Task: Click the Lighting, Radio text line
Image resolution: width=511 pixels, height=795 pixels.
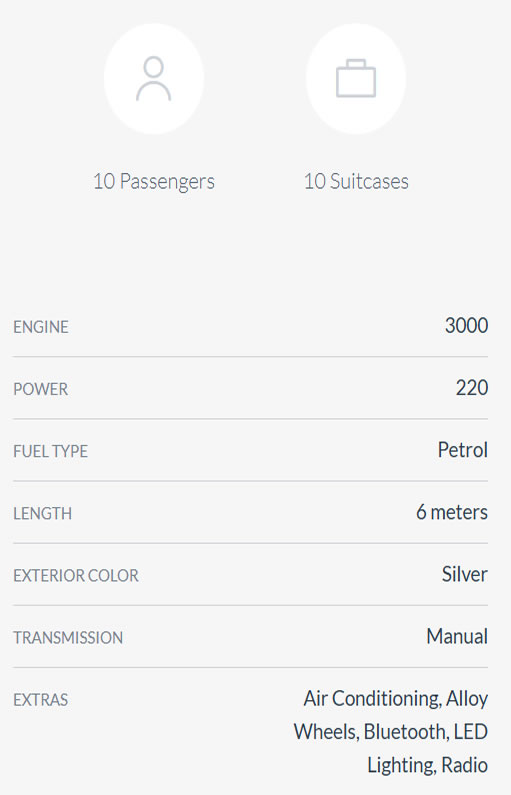Action: coord(427,766)
